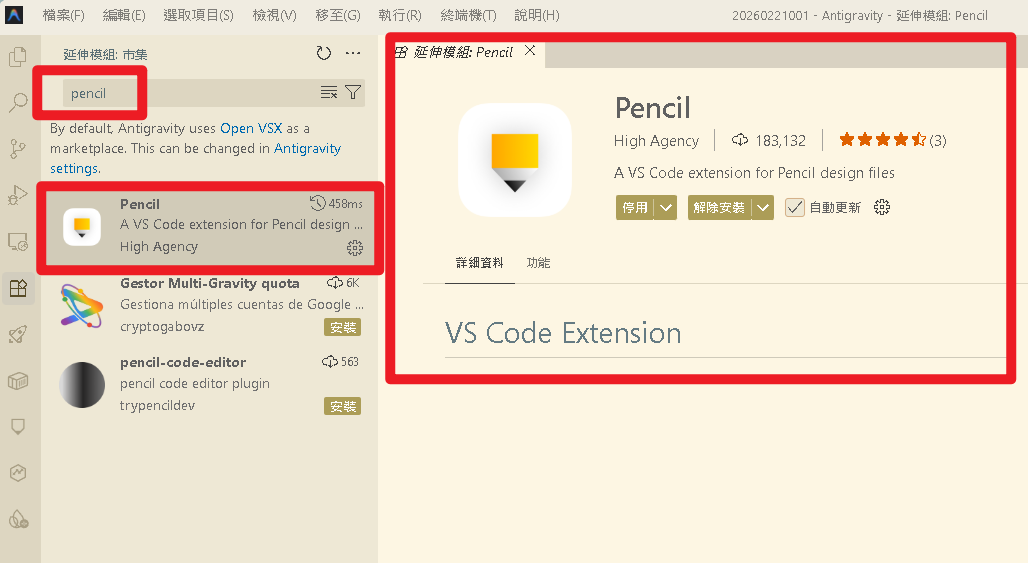Screen dimensions: 1028x563
Task: Click the VS Code Extension heading
Action: click(563, 333)
